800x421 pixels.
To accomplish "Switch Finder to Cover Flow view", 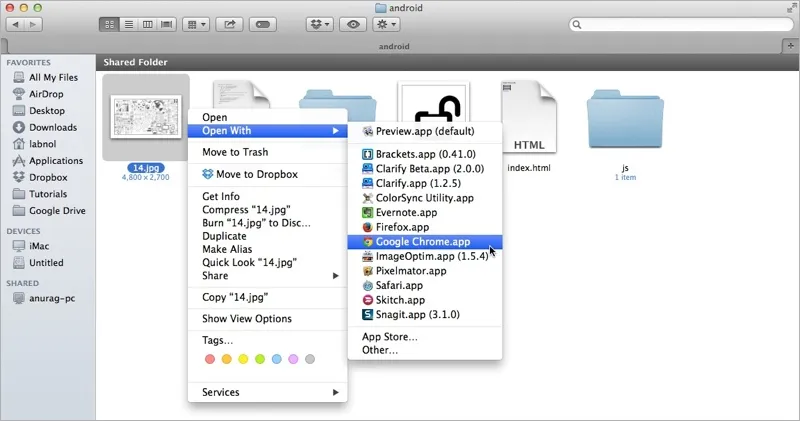I will tap(166, 24).
